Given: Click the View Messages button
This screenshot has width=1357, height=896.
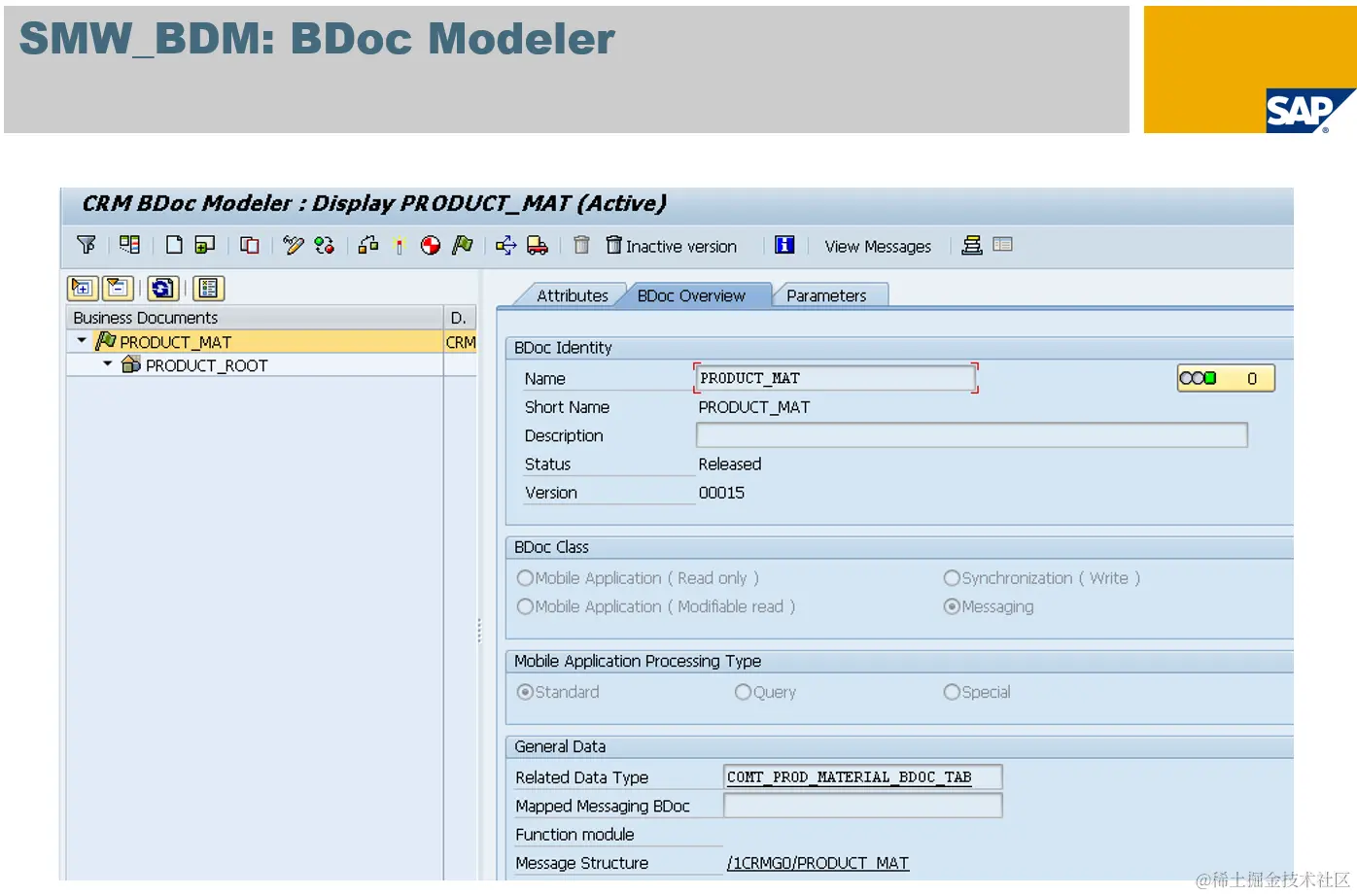Looking at the screenshot, I should 878,247.
